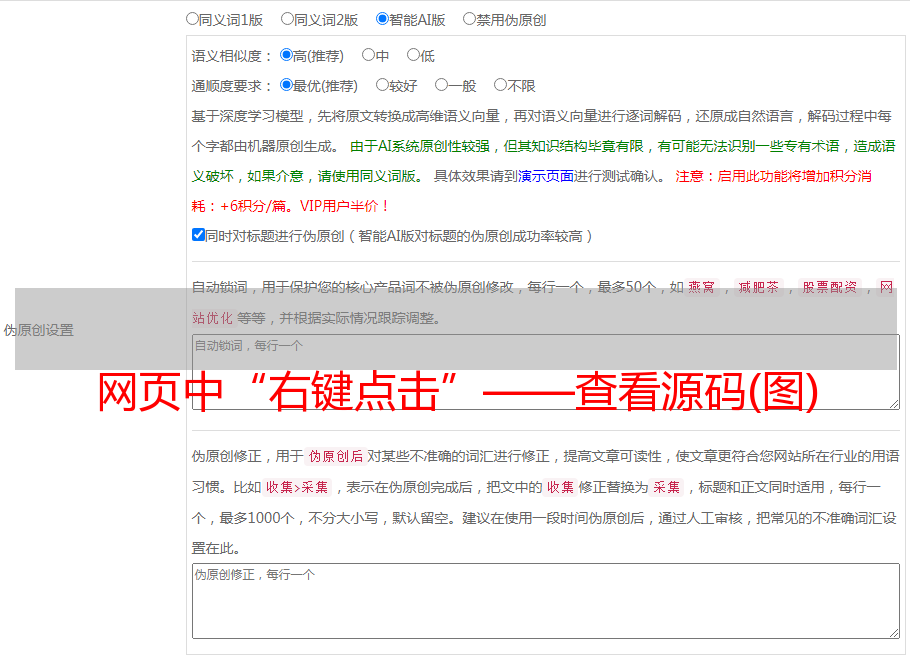Click the 伪原创修正 textarea resize handle
The image size is (911, 658).
pos(893,632)
